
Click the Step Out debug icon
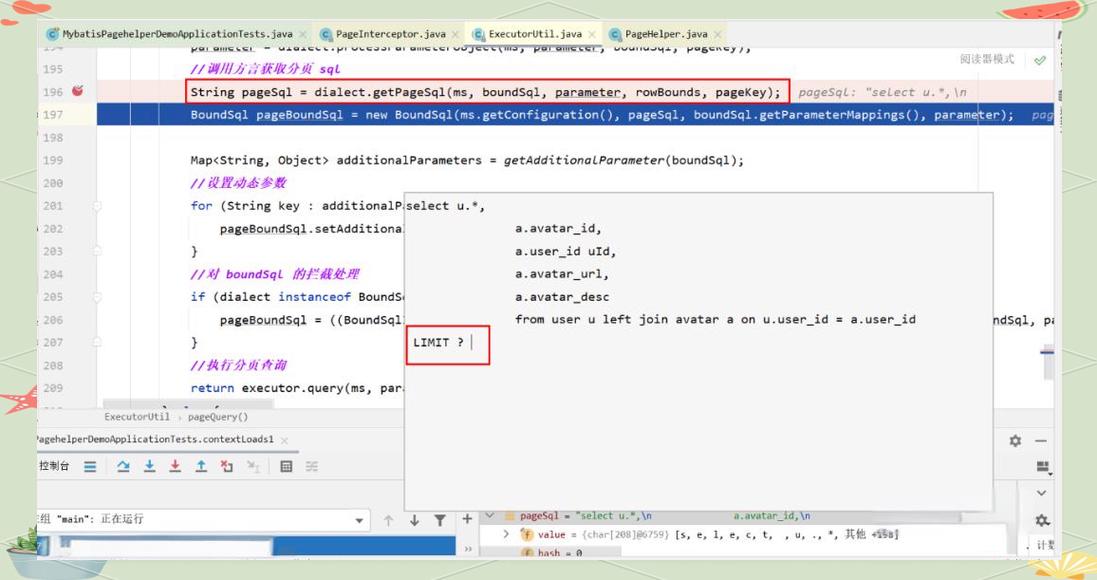coord(201,466)
